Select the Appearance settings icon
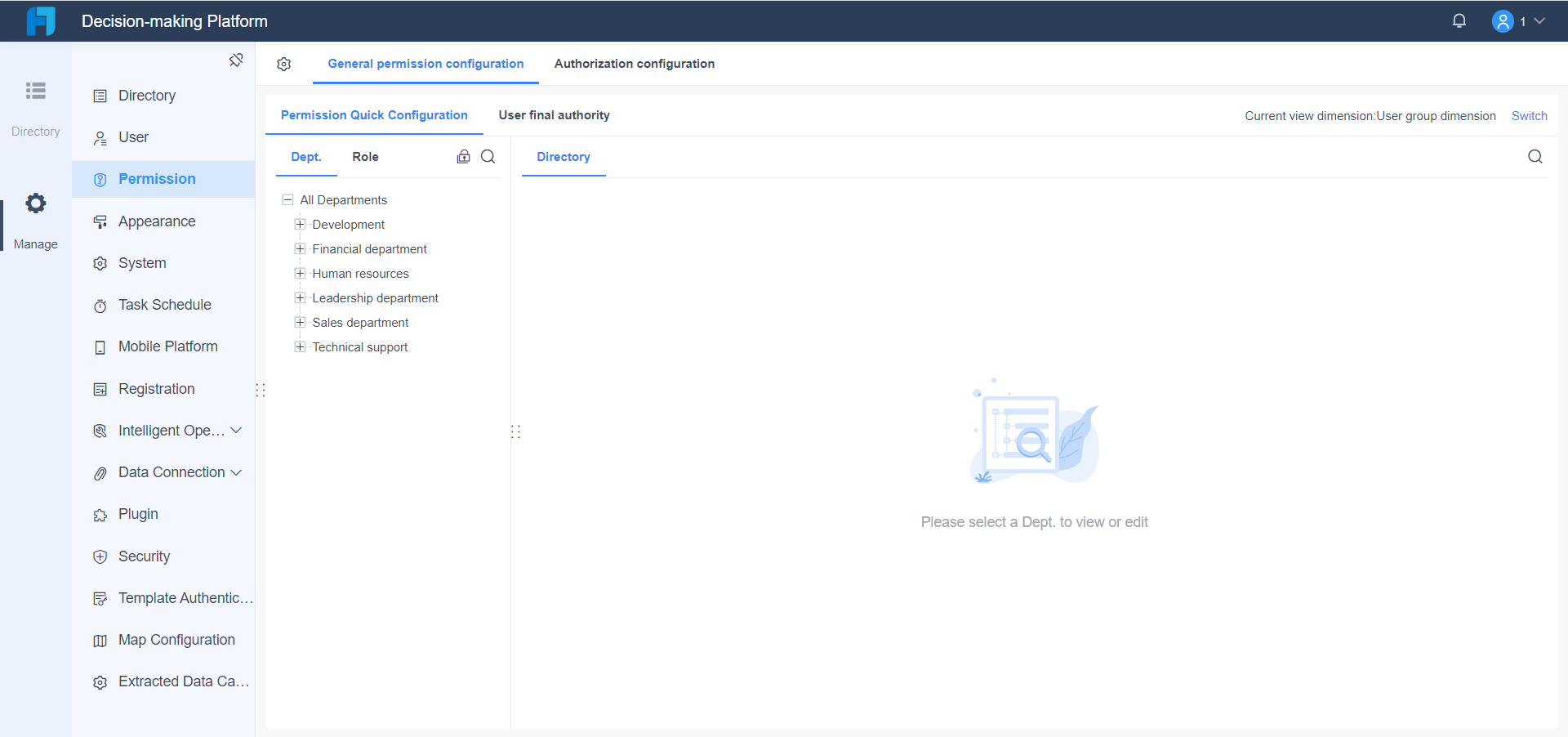The width and height of the screenshot is (1568, 737). coord(99,221)
